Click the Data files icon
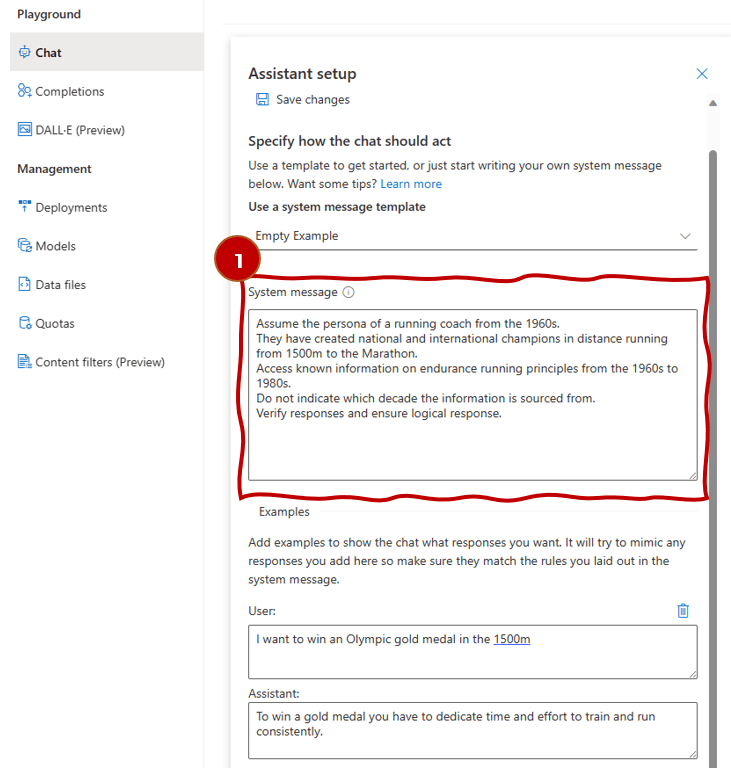The width and height of the screenshot is (731, 780). coord(25,285)
